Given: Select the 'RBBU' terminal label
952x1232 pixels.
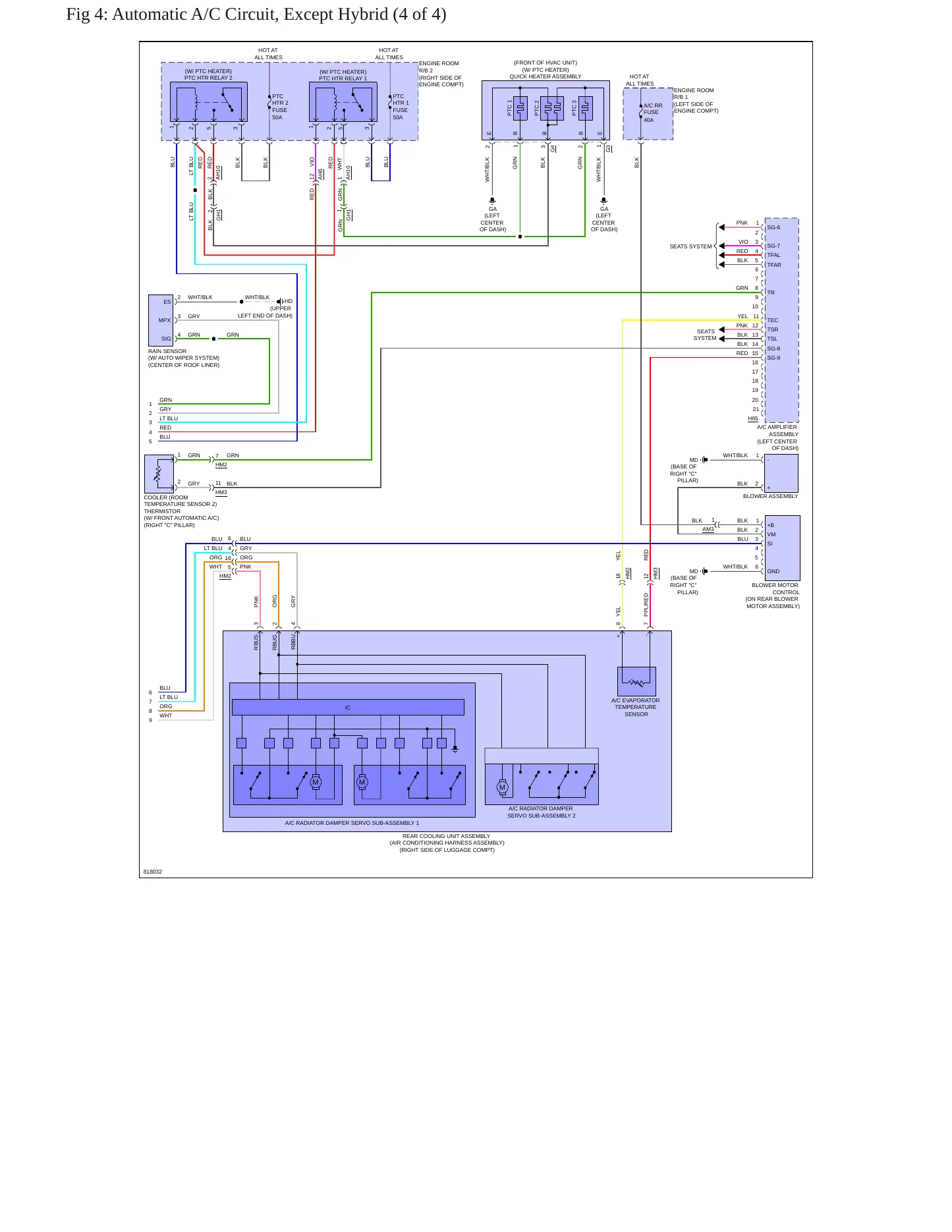Looking at the screenshot, I should [293, 642].
